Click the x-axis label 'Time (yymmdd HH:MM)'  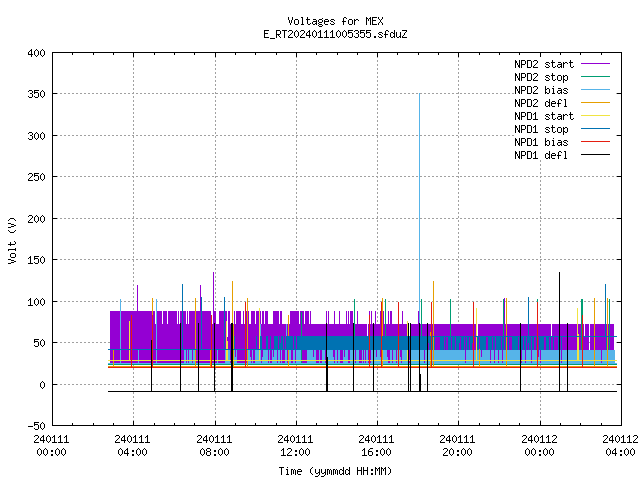click(x=335, y=471)
